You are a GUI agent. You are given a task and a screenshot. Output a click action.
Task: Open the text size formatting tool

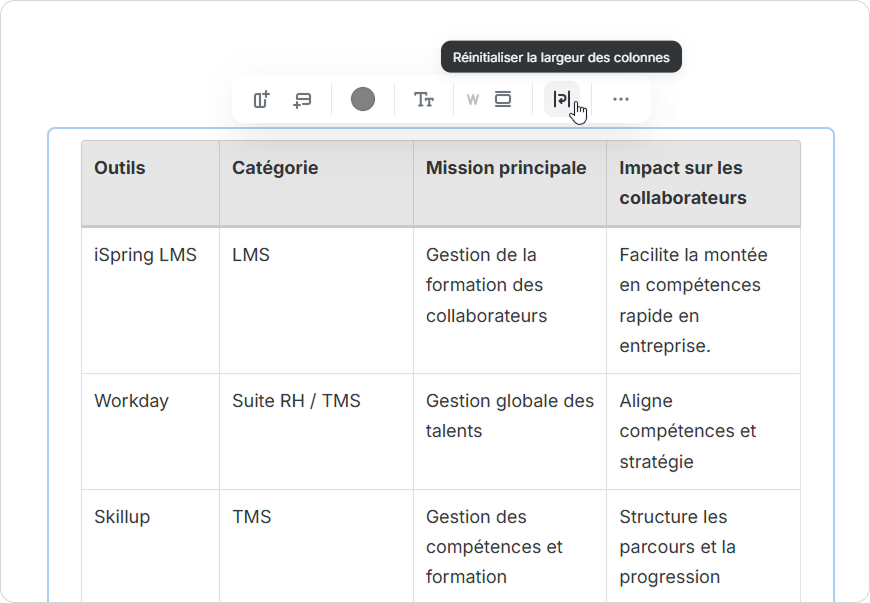[x=424, y=100]
